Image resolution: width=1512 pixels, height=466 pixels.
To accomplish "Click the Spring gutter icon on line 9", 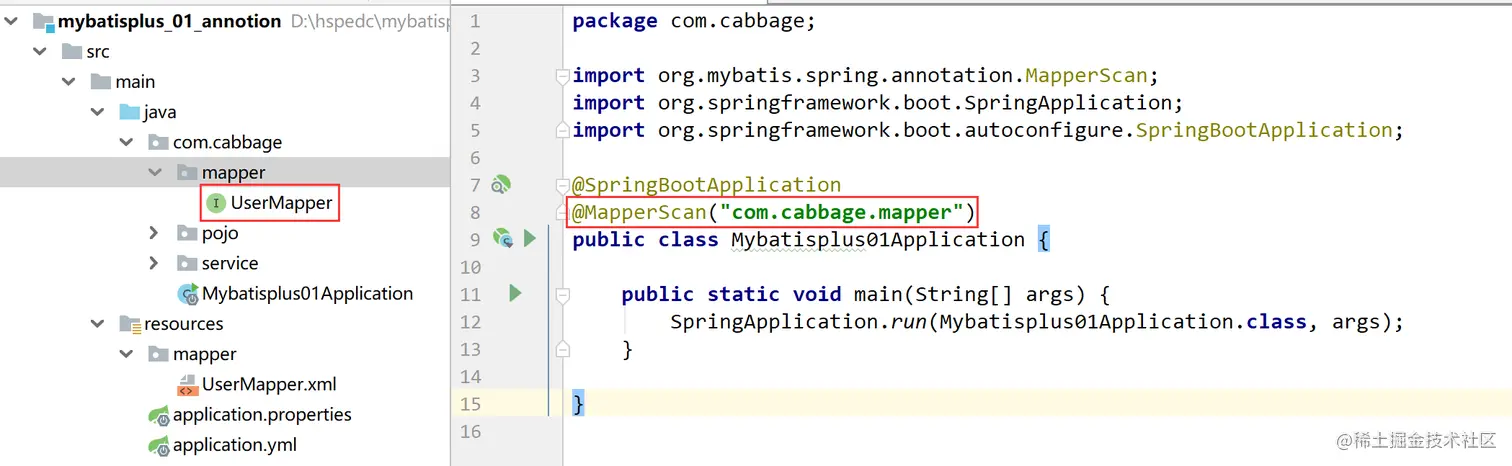I will click(x=502, y=239).
